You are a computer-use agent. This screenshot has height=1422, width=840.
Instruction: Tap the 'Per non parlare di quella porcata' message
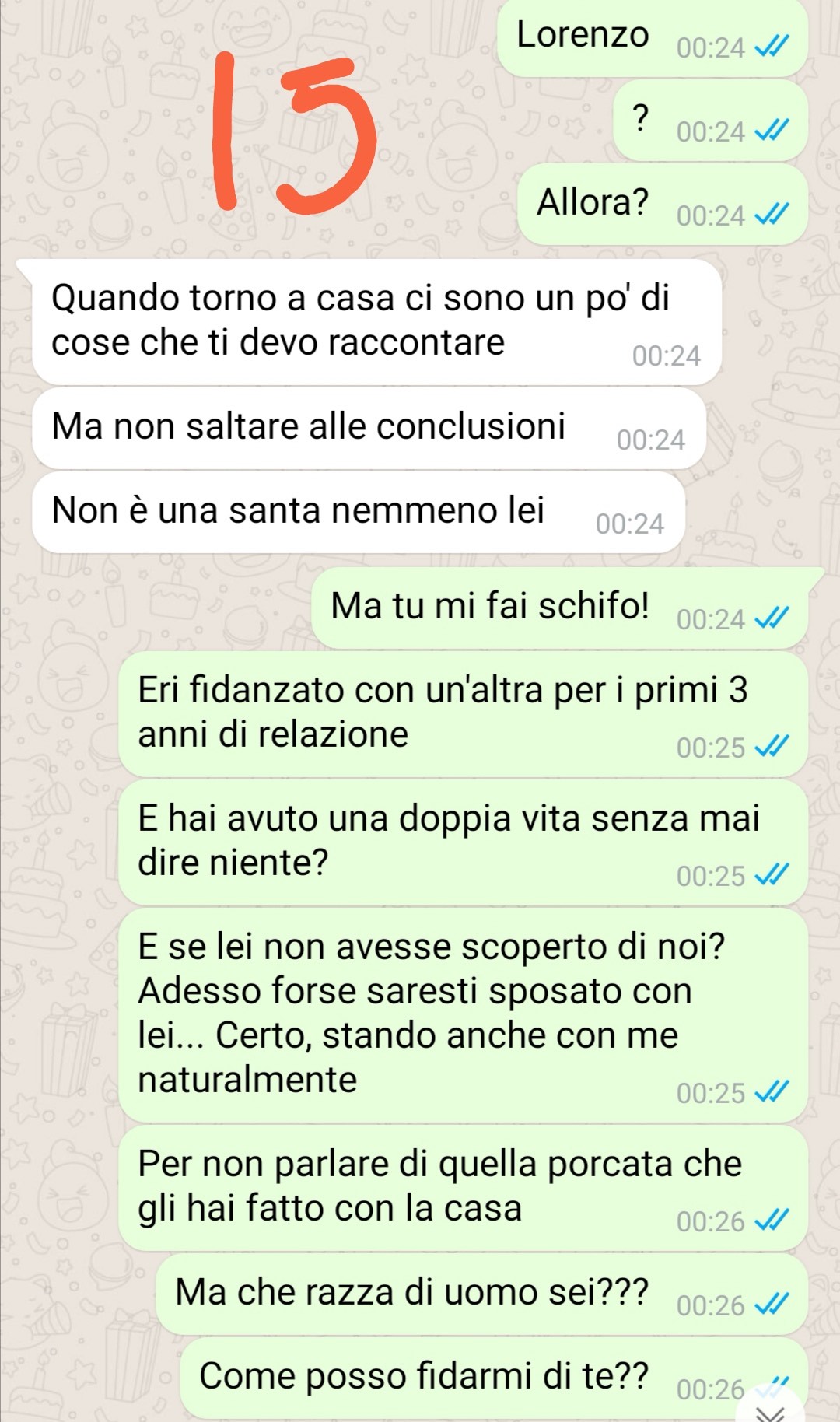pyautogui.click(x=463, y=1189)
